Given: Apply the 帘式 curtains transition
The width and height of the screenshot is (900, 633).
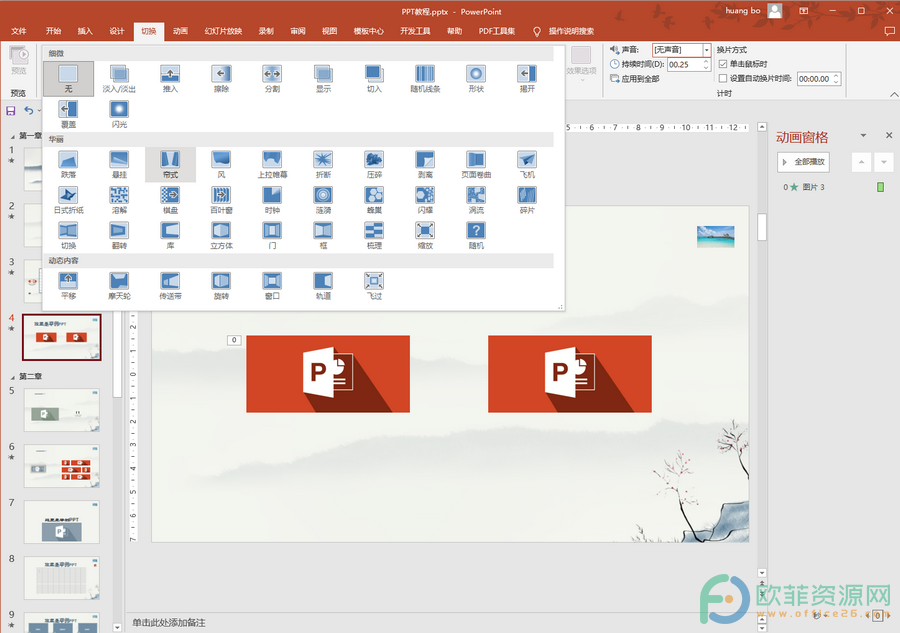Looking at the screenshot, I should (170, 164).
